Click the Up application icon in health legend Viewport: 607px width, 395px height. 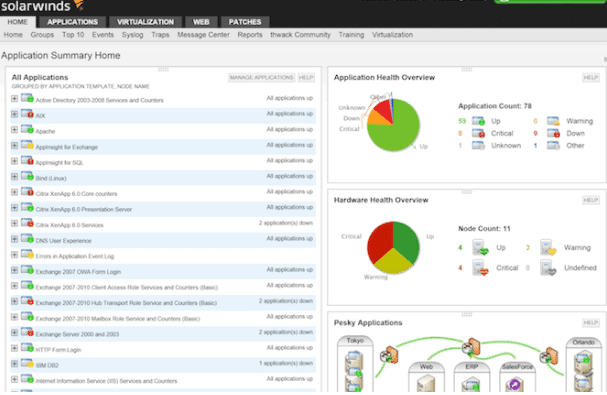pos(478,121)
